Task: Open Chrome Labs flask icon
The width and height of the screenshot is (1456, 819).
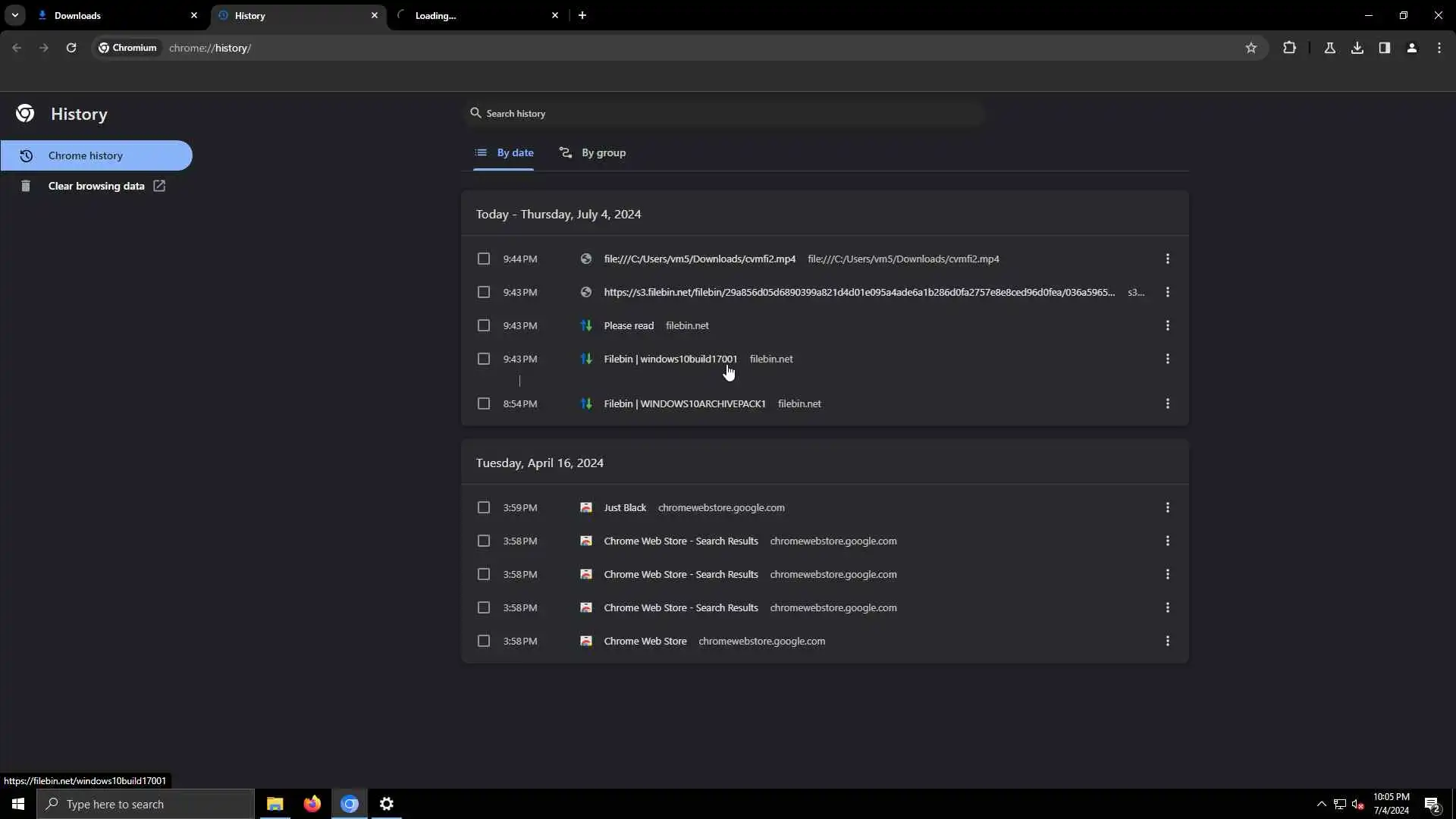Action: coord(1330,48)
